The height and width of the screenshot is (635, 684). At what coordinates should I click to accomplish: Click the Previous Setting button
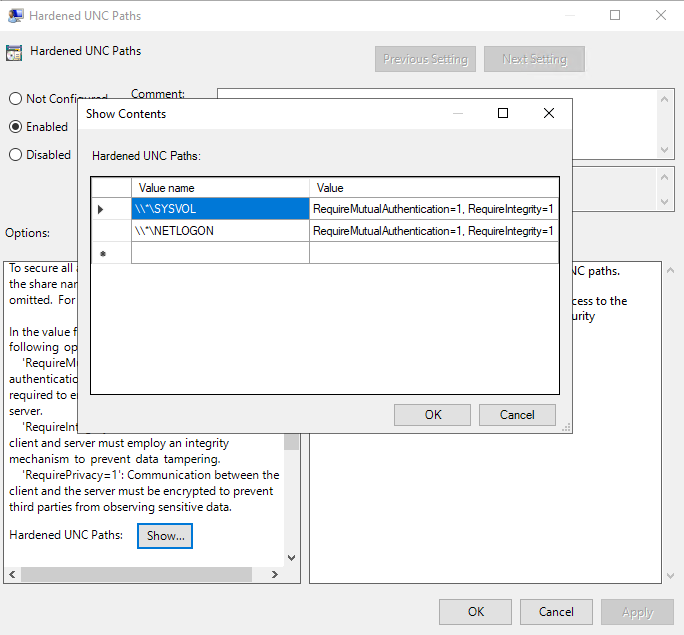[425, 59]
